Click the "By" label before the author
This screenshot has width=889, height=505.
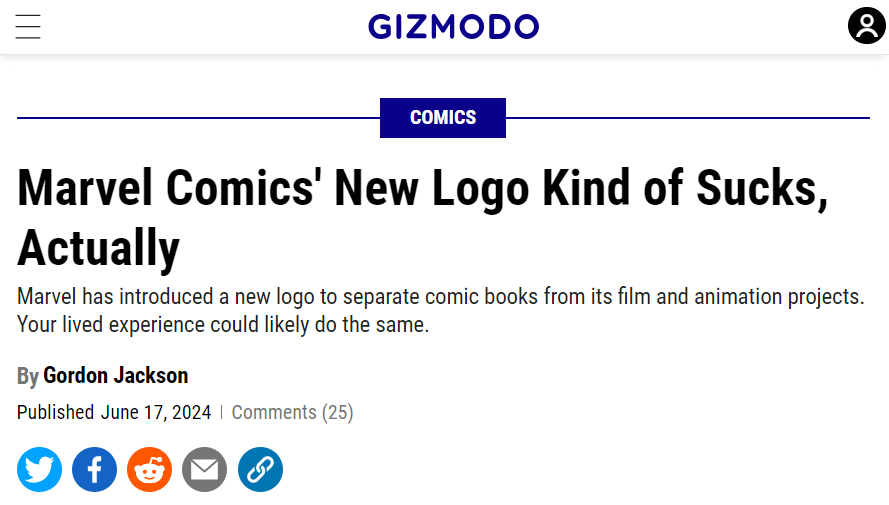pyautogui.click(x=27, y=377)
